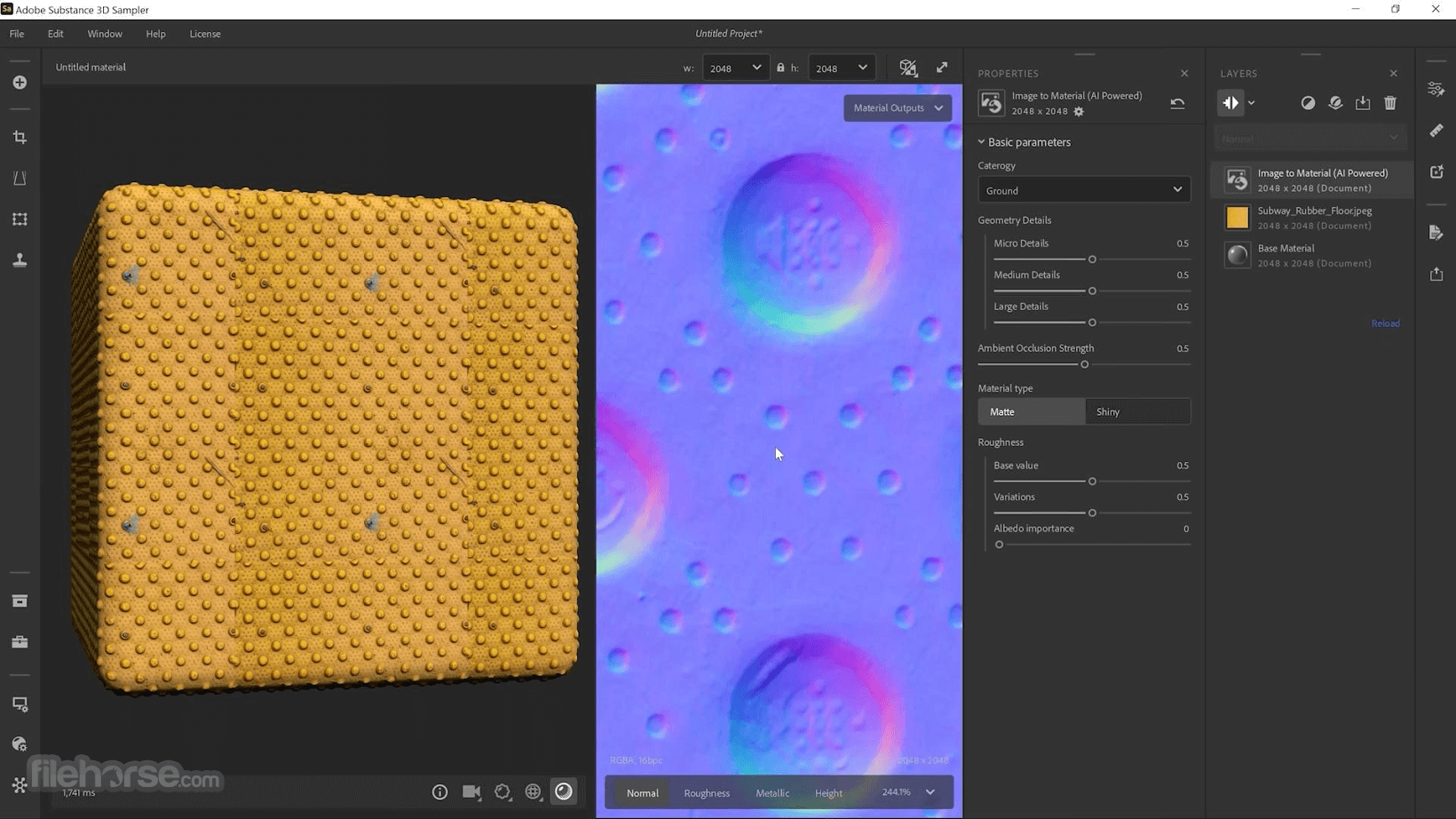Image resolution: width=1456 pixels, height=819 pixels.
Task: Click the Roughness Base value slider handle
Action: (1092, 481)
